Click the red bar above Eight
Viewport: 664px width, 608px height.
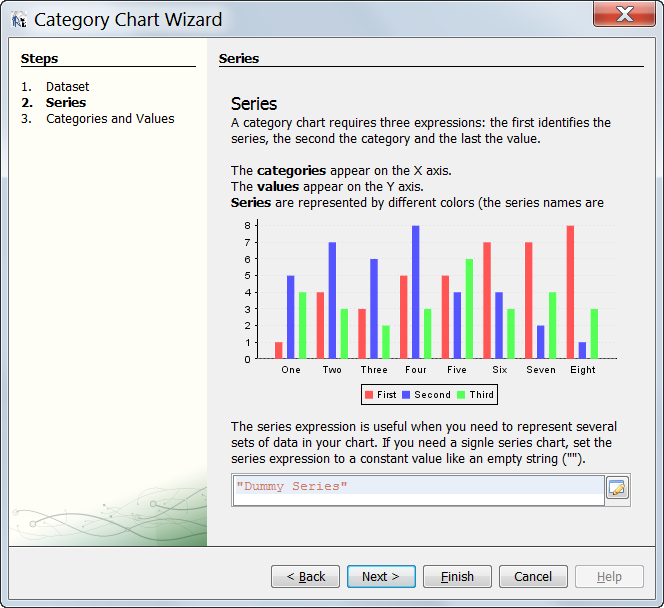pyautogui.click(x=570, y=292)
